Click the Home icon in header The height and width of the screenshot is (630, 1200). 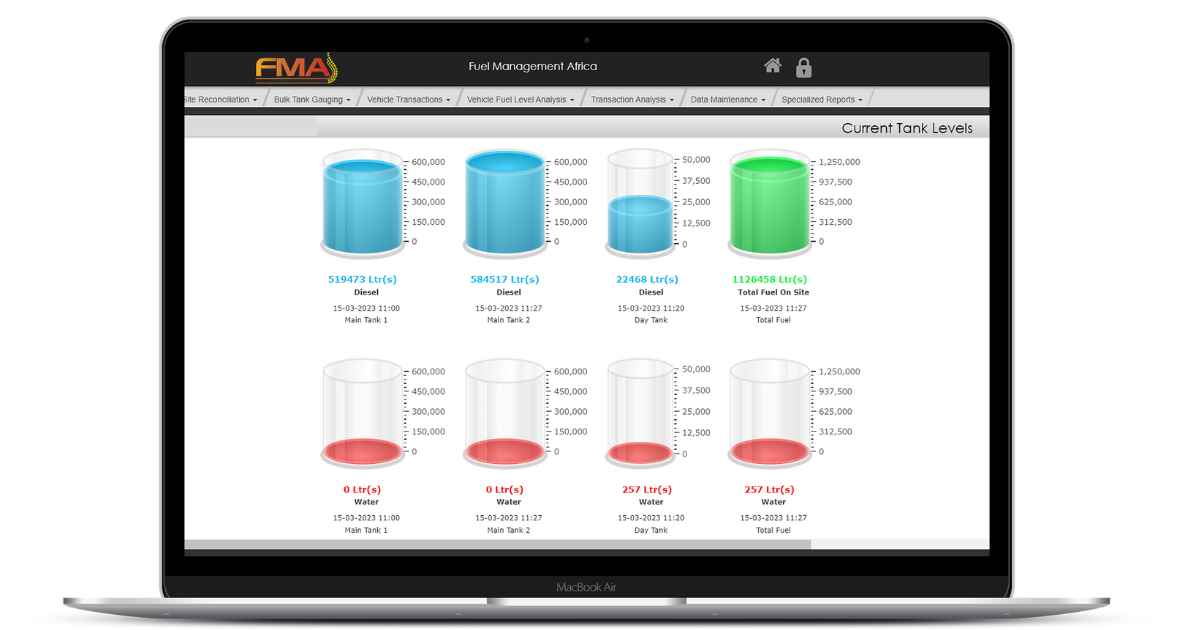(772, 66)
